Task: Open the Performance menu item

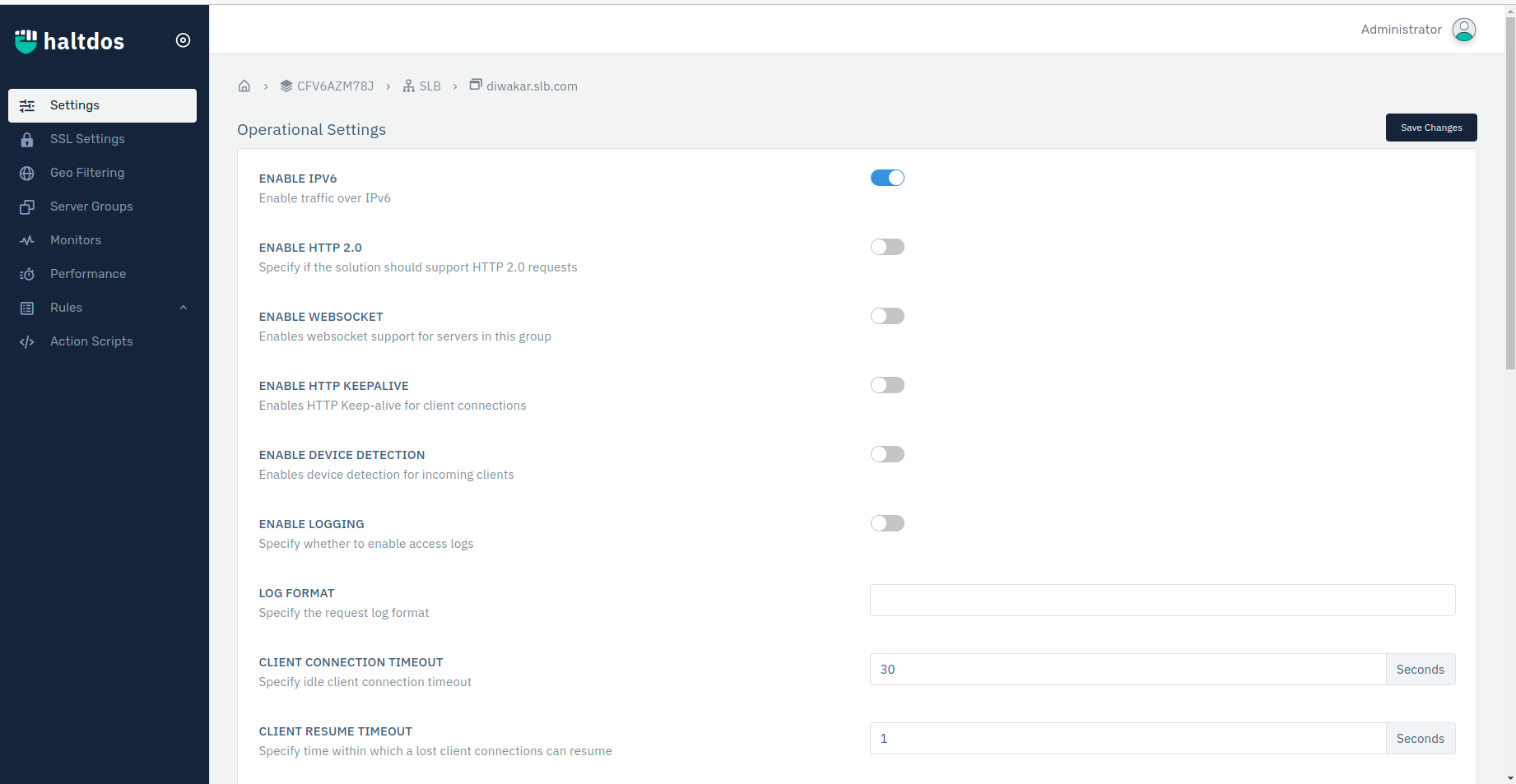Action: click(x=88, y=274)
